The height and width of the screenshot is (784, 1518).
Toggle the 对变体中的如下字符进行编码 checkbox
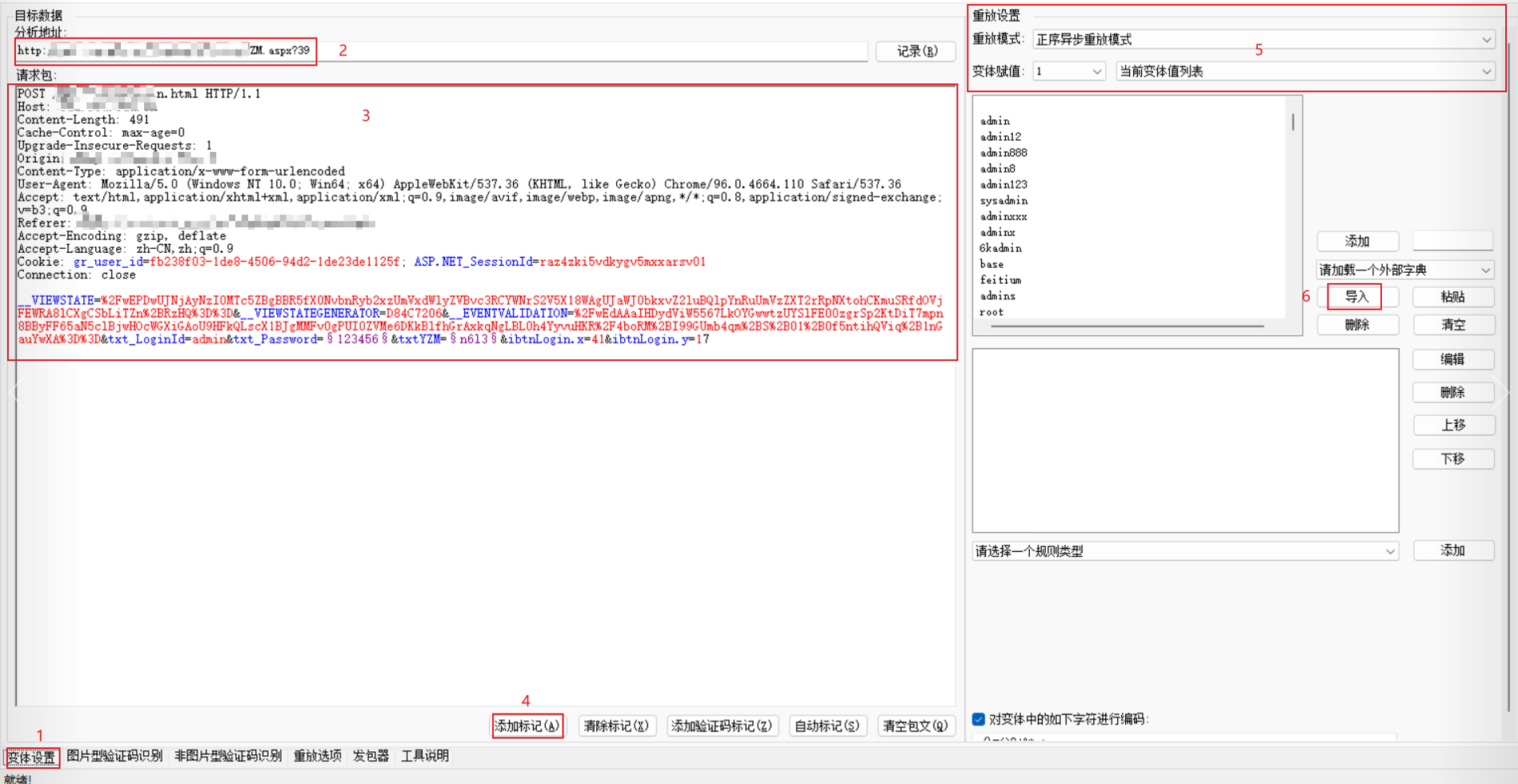coord(979,719)
